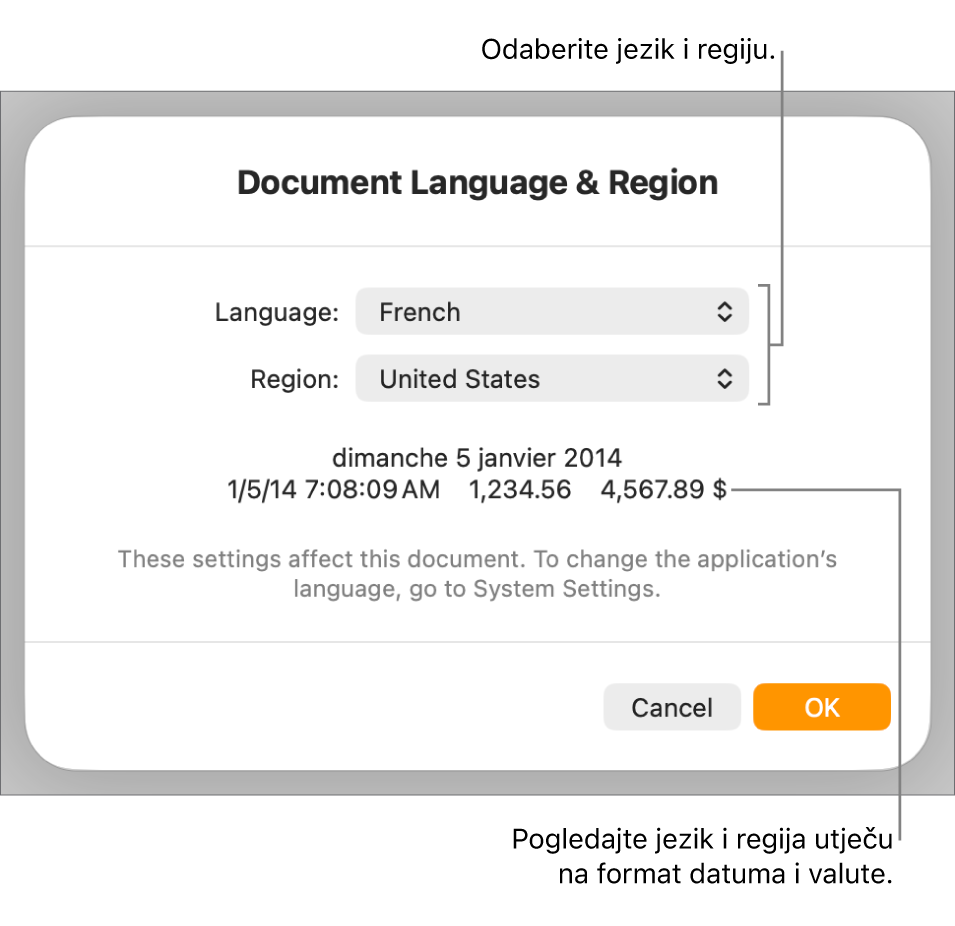
Task: Click the chevron icon on the Region selector
Action: [727, 378]
